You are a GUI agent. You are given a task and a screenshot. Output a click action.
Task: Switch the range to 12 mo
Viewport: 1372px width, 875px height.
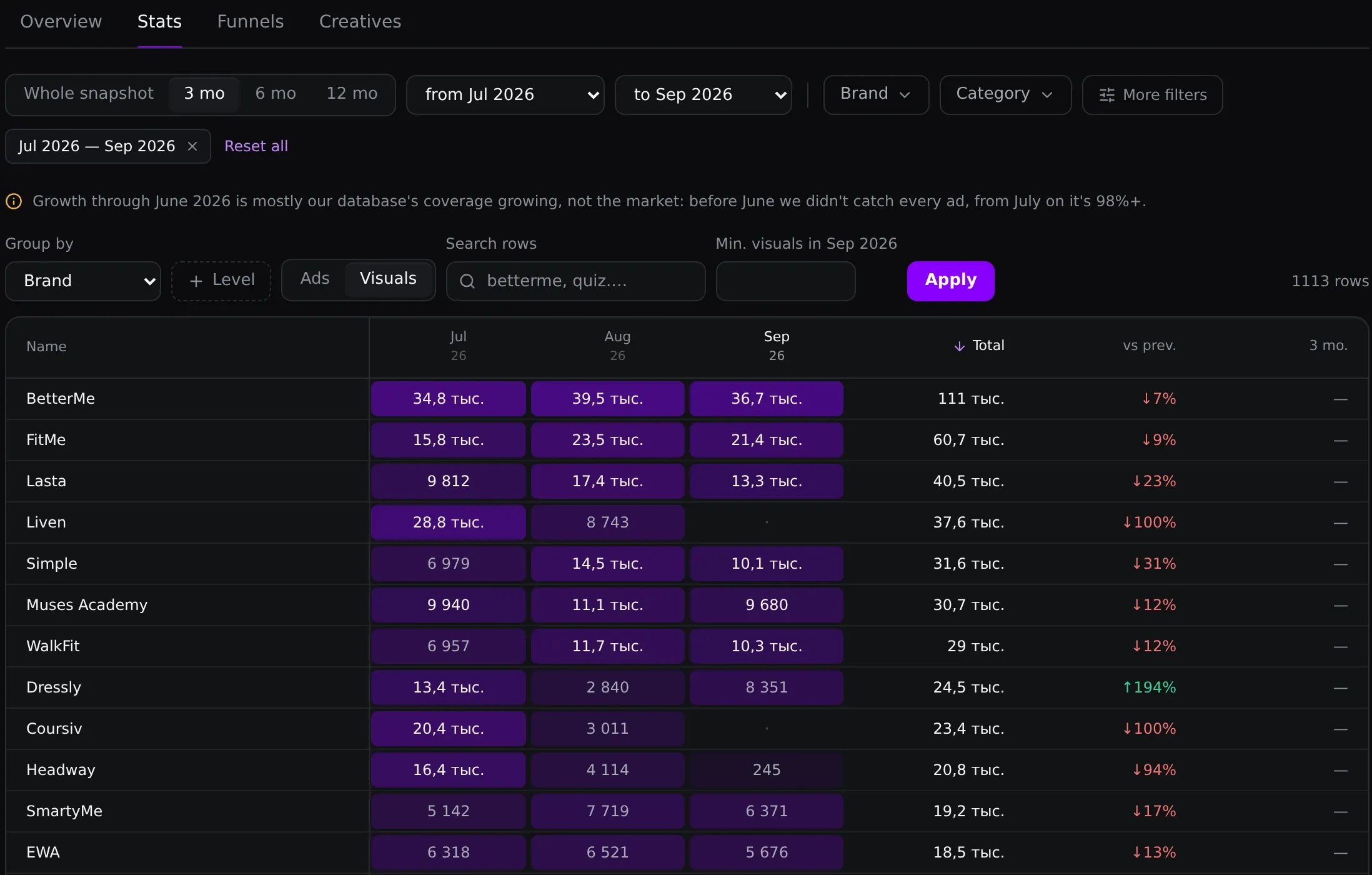(352, 94)
